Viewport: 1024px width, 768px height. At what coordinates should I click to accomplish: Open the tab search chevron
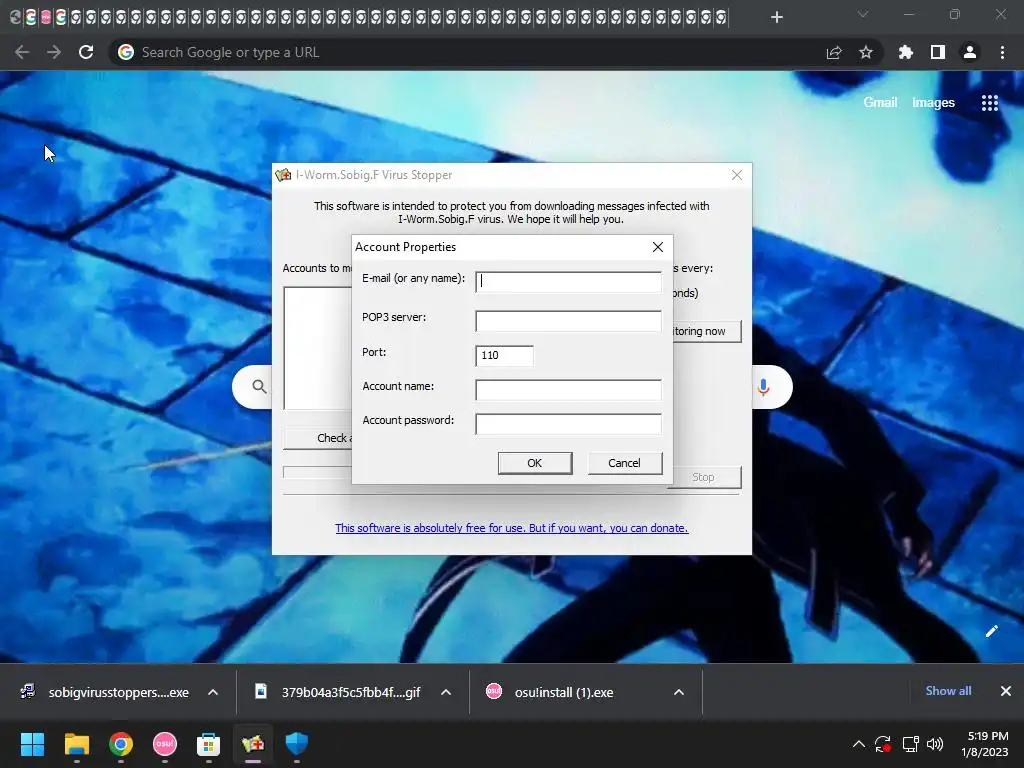(x=863, y=14)
